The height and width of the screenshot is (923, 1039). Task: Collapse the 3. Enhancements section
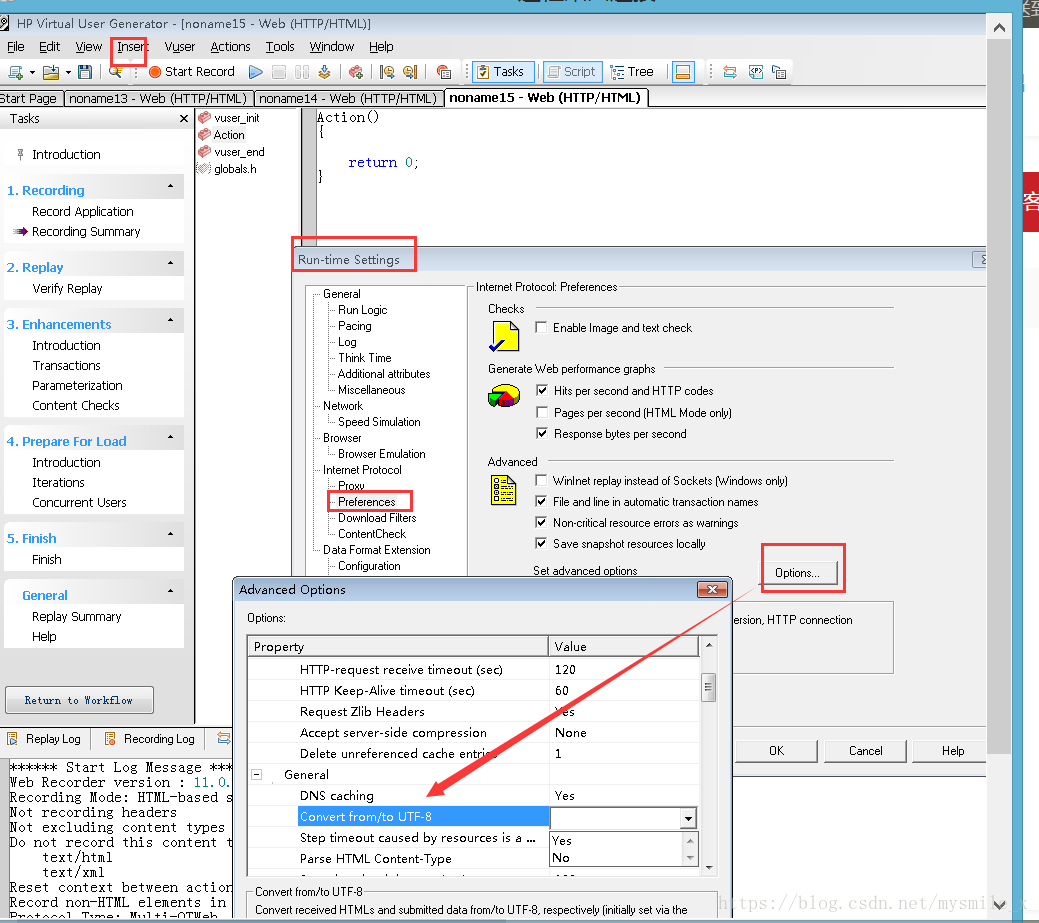click(x=170, y=320)
